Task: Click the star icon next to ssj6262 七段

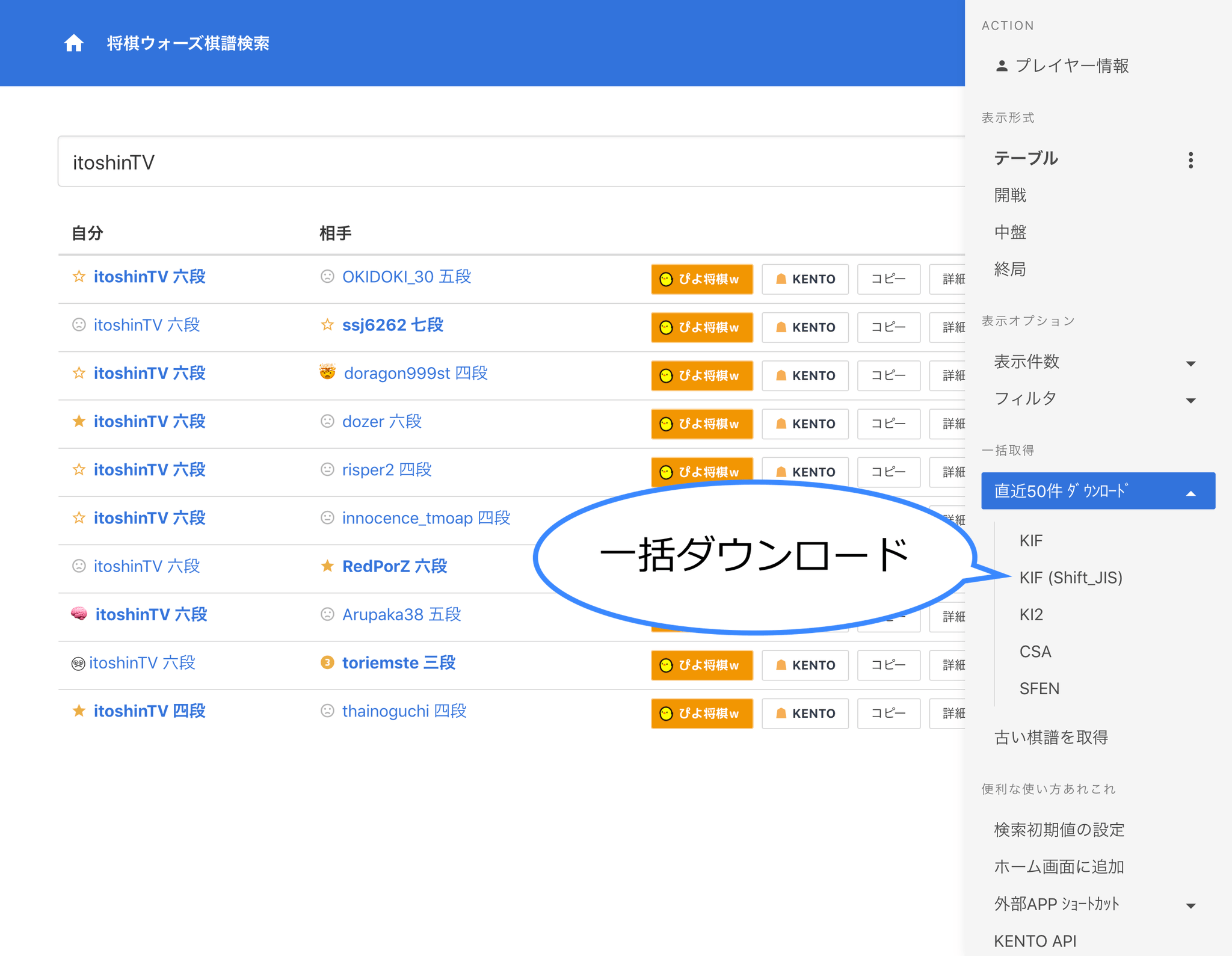Action: pos(327,325)
